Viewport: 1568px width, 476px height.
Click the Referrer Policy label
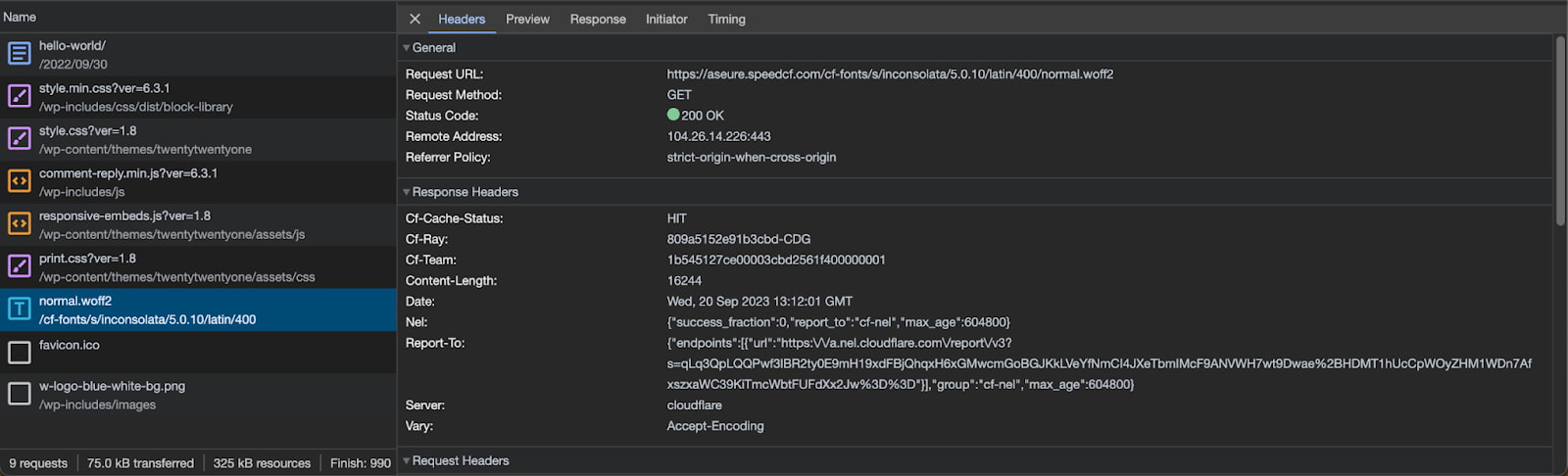(448, 157)
